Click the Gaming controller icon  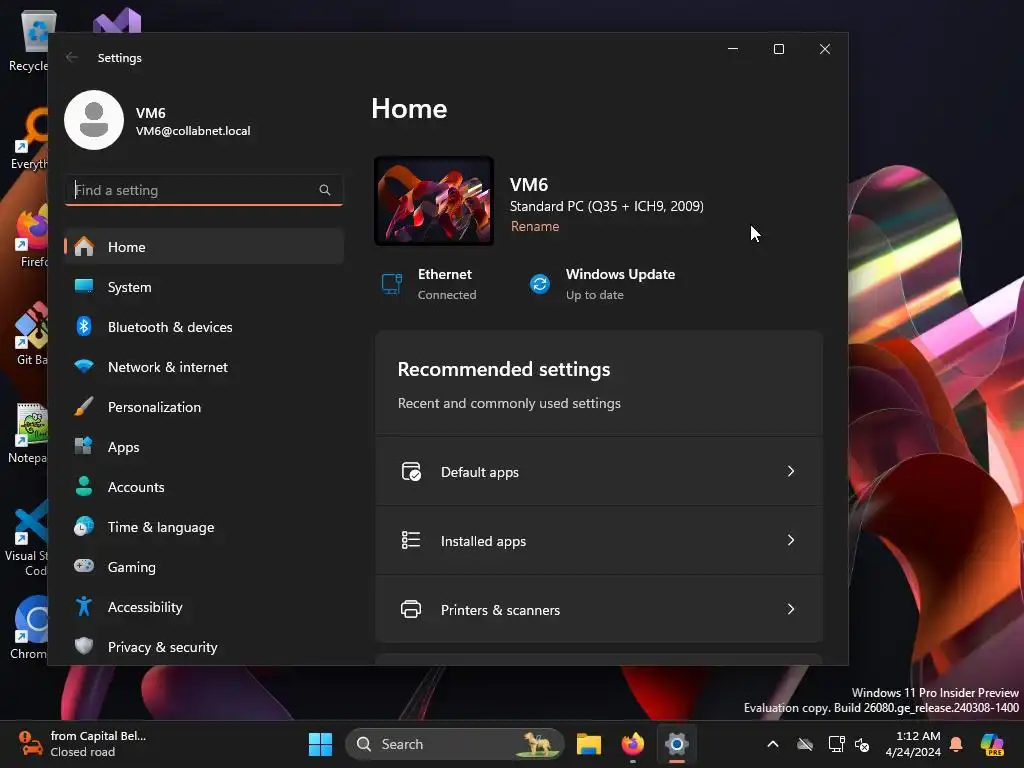[84, 566]
